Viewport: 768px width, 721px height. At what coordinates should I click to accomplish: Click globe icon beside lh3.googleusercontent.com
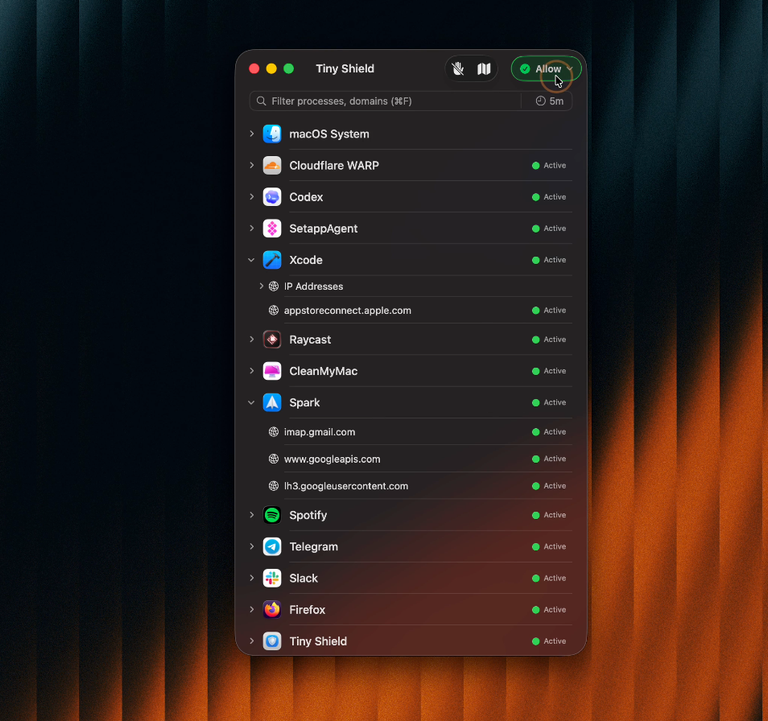click(274, 486)
